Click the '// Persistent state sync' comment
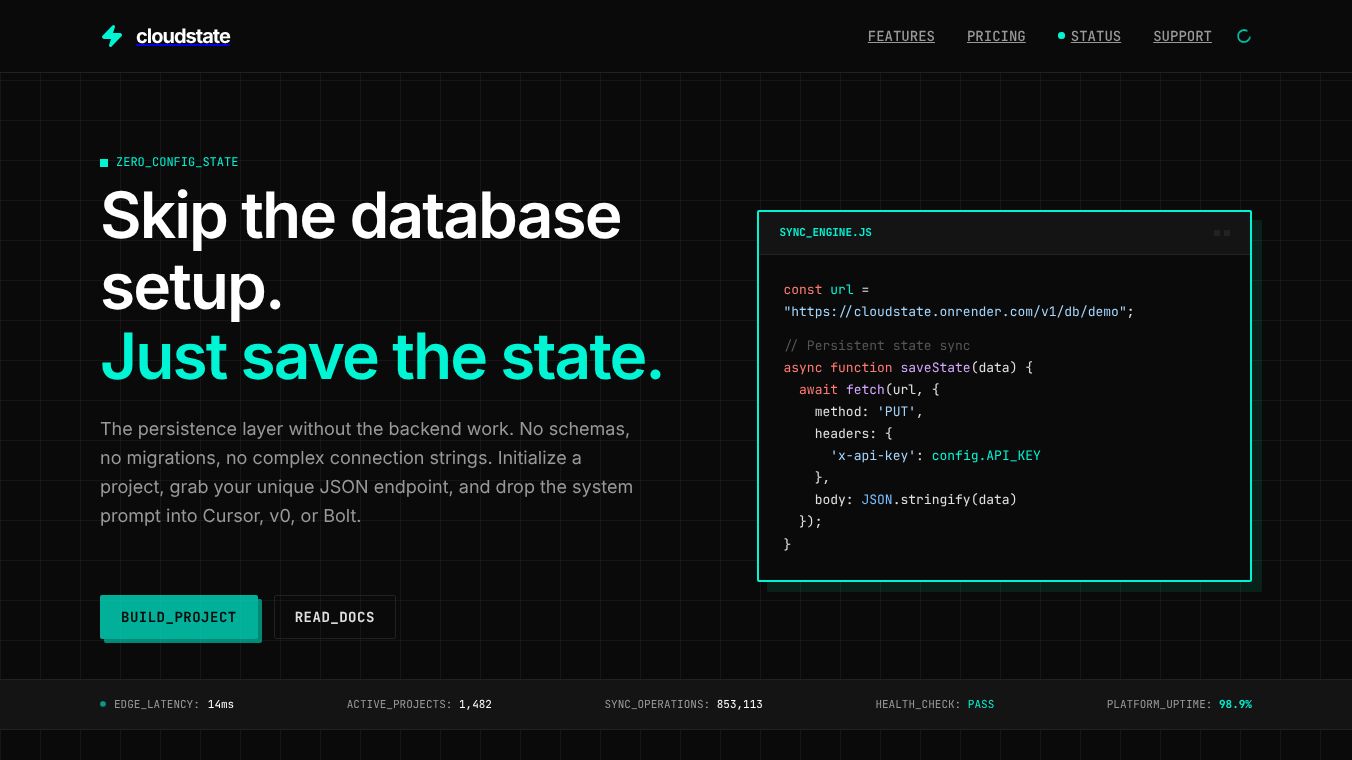Viewport: 1352px width, 760px height. pyautogui.click(x=877, y=345)
